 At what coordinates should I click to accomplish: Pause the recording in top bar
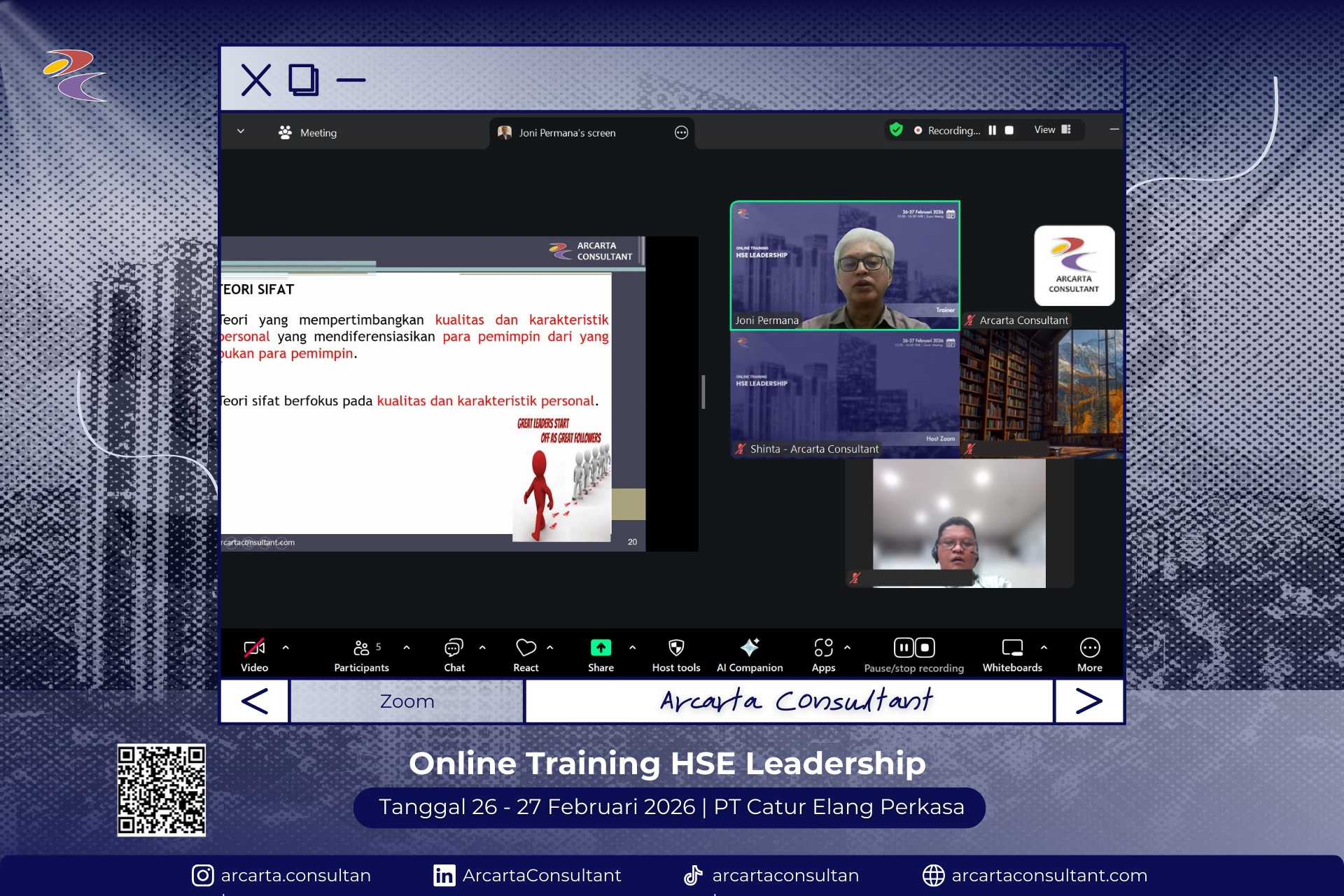coord(992,130)
